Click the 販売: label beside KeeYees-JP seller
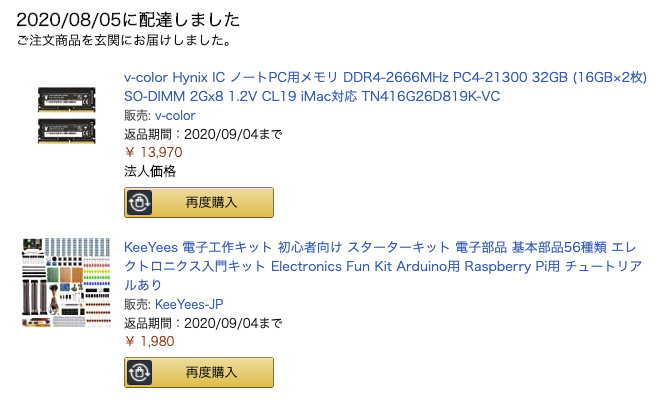 137,304
